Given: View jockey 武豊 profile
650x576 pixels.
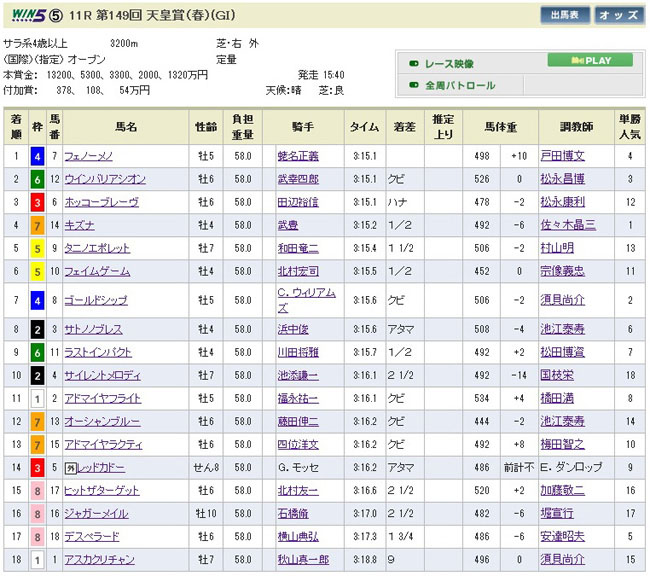Looking at the screenshot, I should pos(287,225).
